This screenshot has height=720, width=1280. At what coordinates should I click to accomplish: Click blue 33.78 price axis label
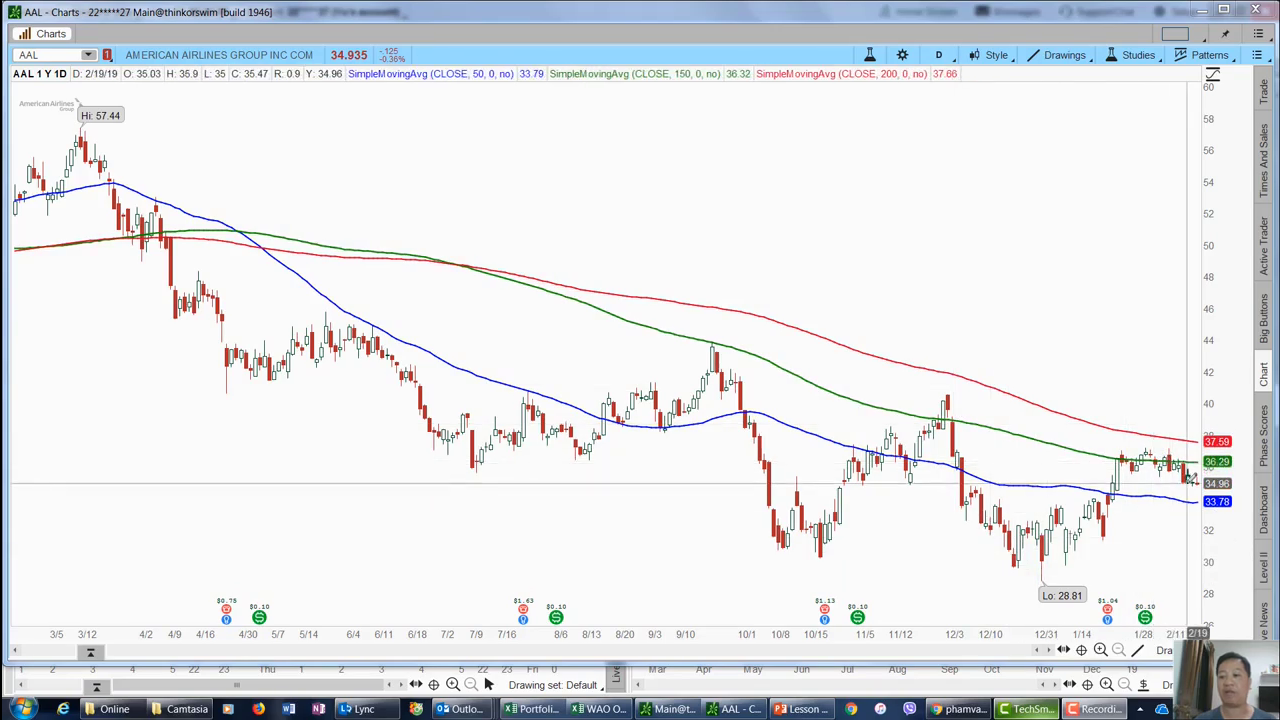[1217, 502]
